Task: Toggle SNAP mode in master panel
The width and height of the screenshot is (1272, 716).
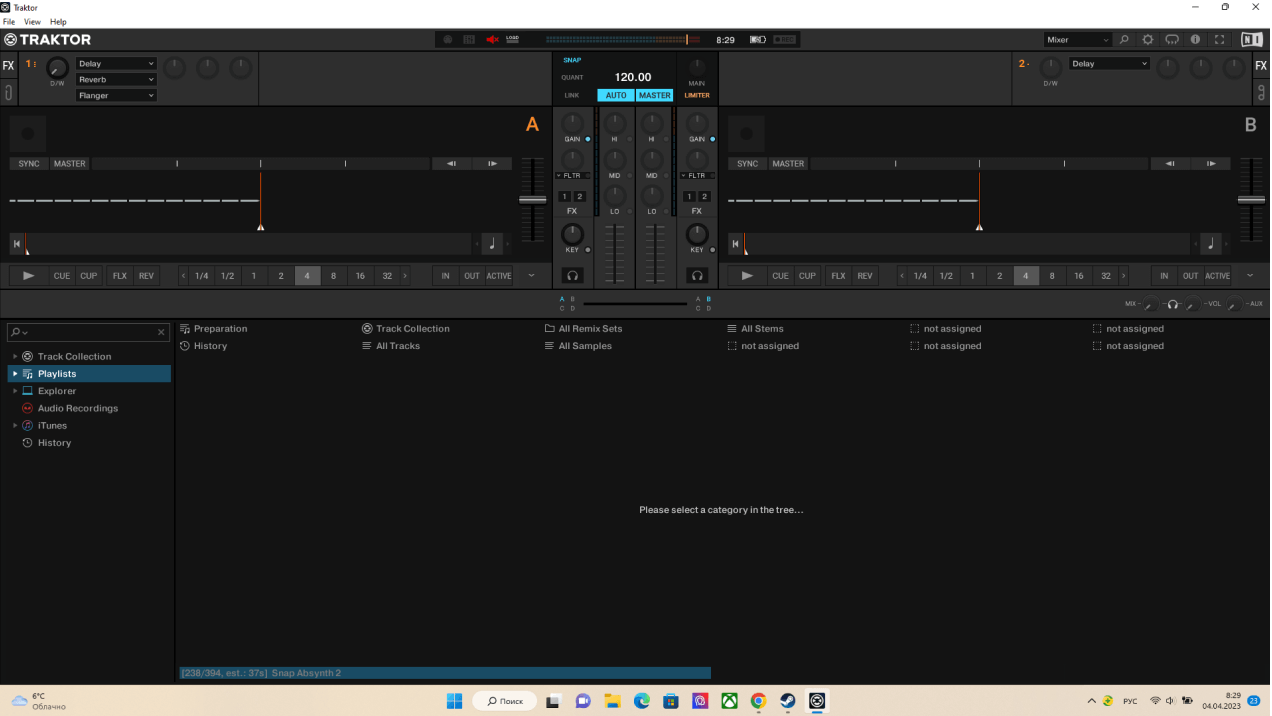Action: click(572, 60)
